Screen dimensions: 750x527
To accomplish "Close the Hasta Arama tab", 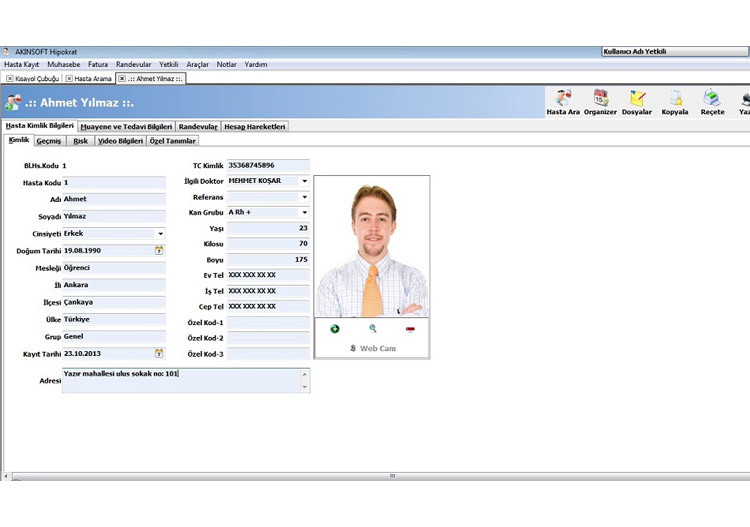I will click(x=69, y=78).
